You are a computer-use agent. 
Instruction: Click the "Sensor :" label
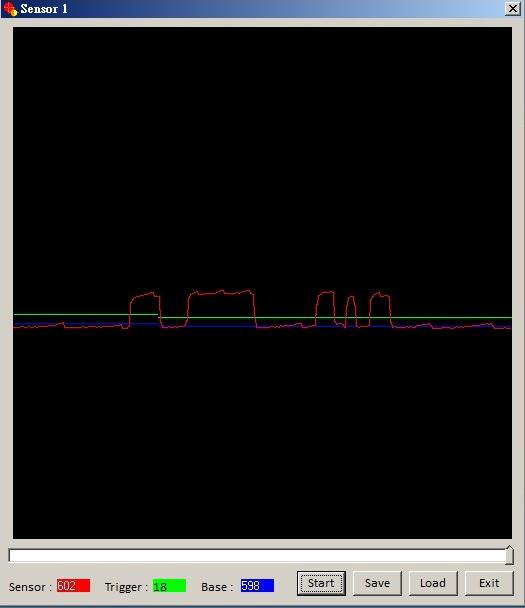coord(30,587)
